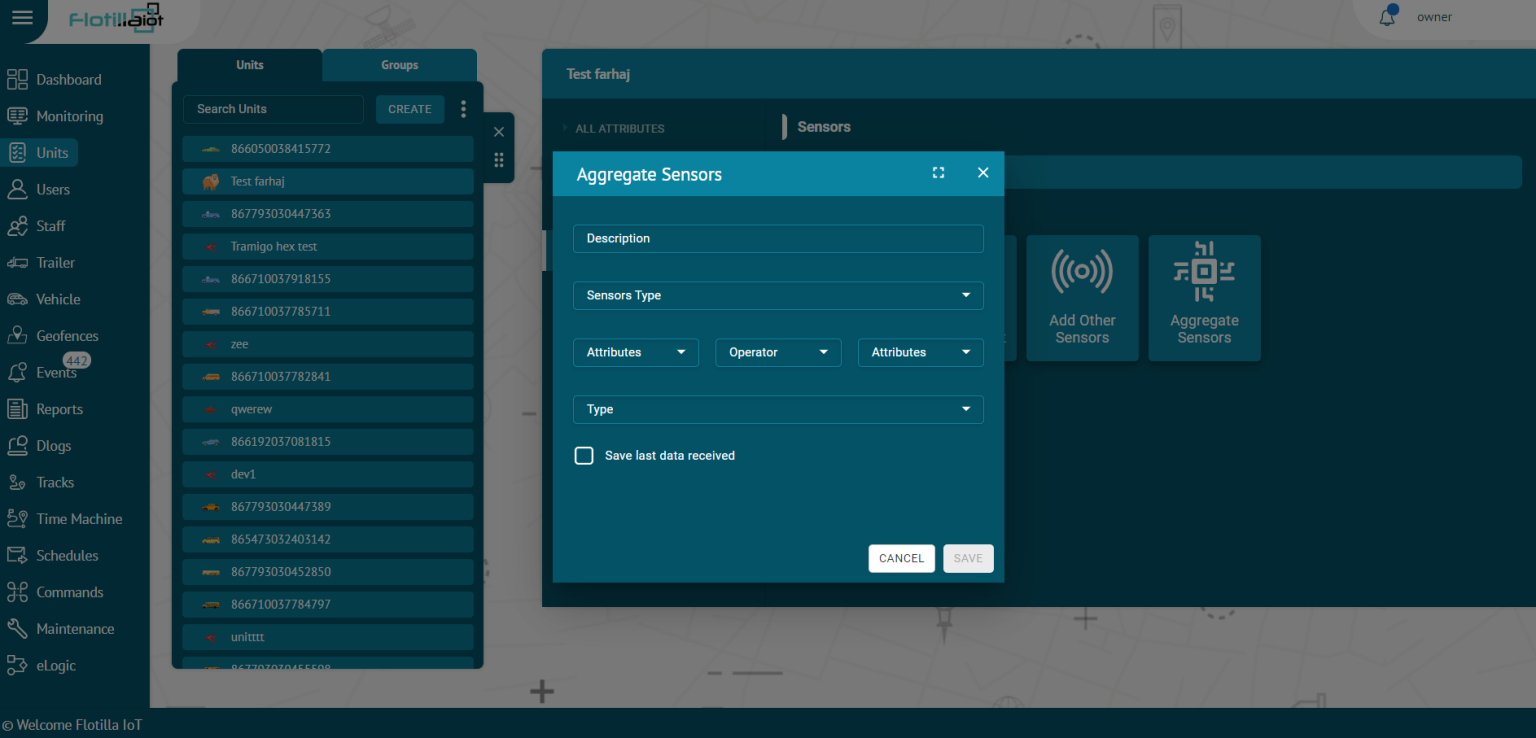The width and height of the screenshot is (1536, 738).
Task: Open the Sensors Type dropdown
Action: tap(778, 296)
